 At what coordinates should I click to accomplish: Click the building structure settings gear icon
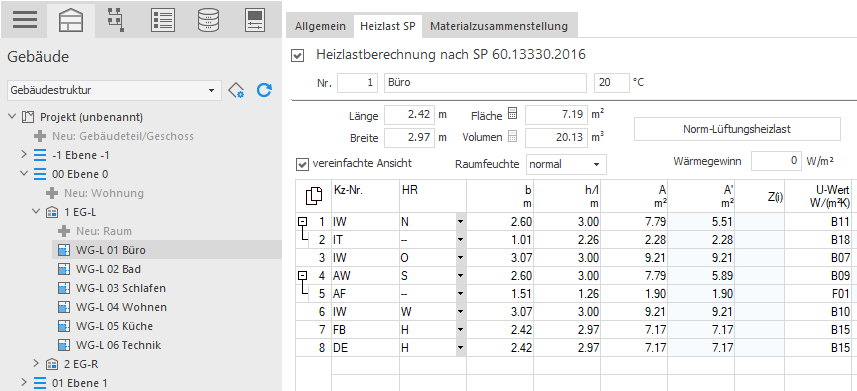coord(236,90)
